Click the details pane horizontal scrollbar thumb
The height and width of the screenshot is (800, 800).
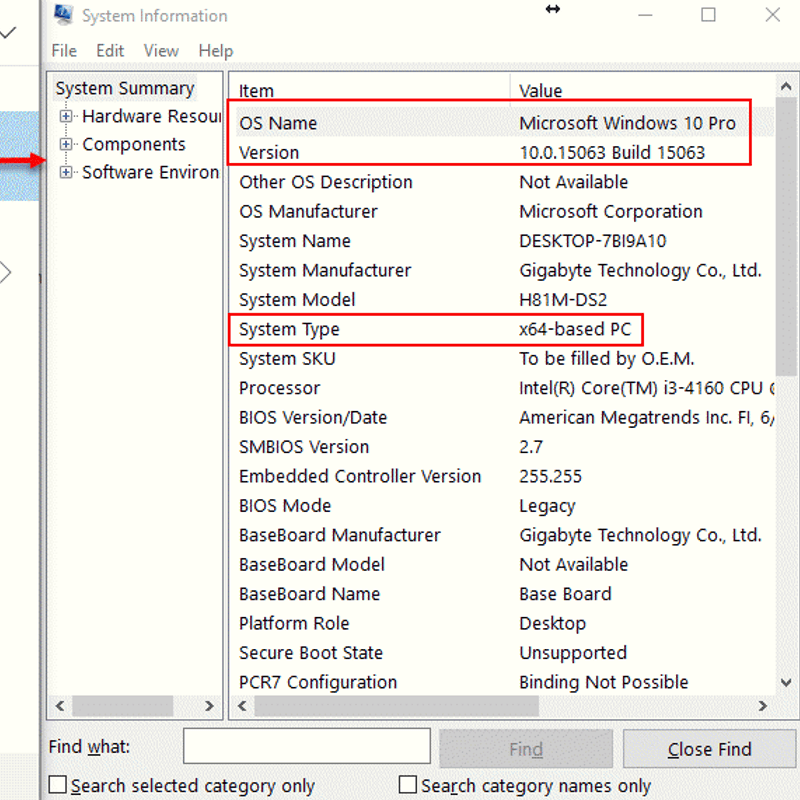tap(396, 706)
